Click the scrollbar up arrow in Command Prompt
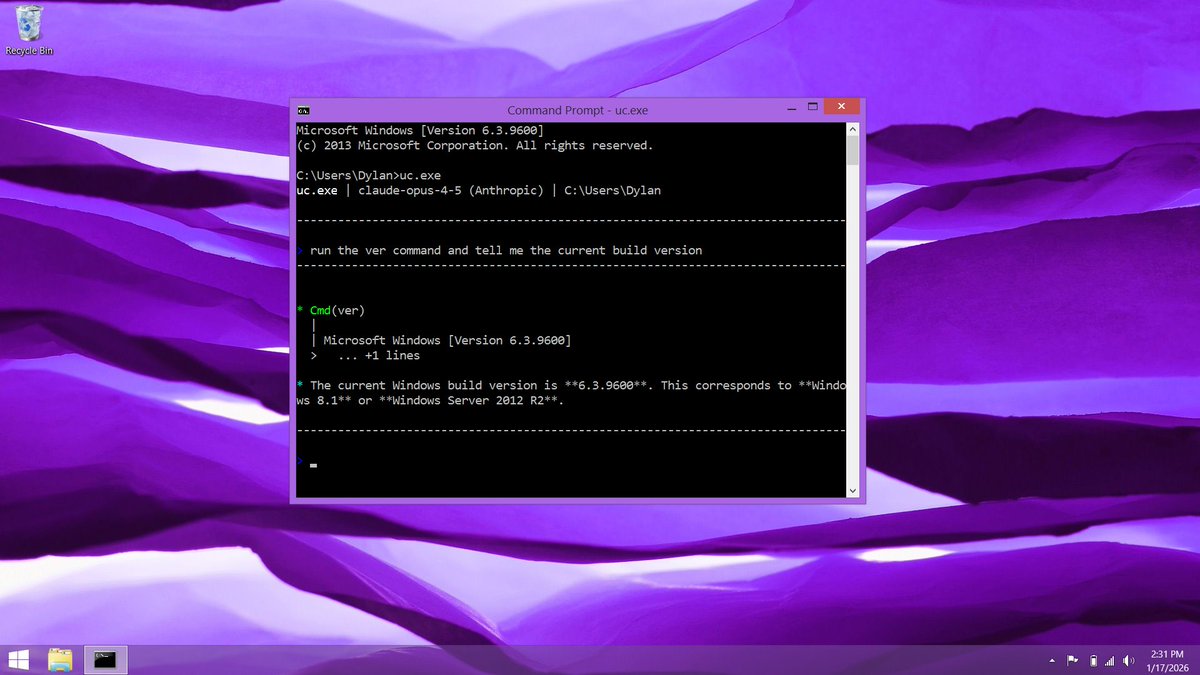Image resolution: width=1200 pixels, height=675 pixels. [x=852, y=129]
